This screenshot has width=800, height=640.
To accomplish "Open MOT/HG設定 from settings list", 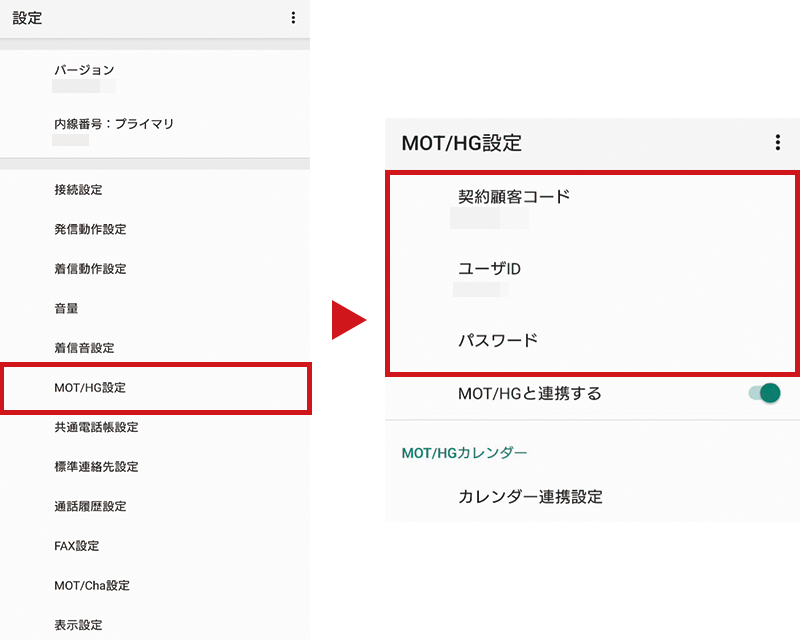I will 155,388.
